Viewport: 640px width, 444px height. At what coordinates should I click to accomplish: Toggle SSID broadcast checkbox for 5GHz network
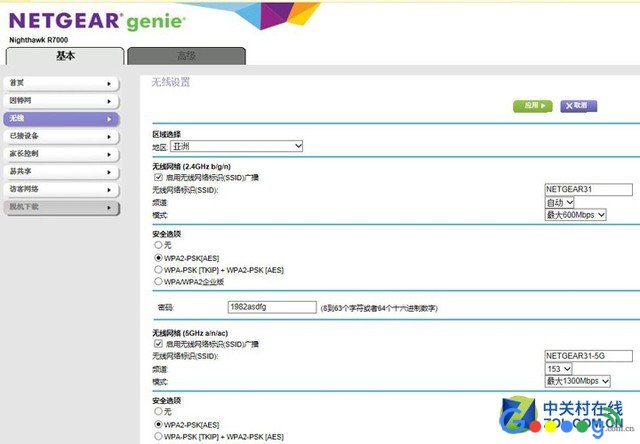pos(158,344)
